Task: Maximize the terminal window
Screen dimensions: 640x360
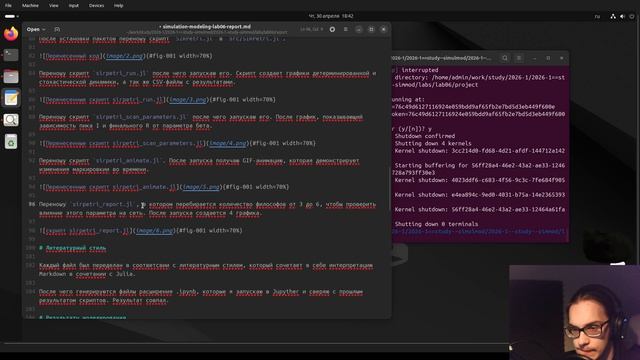Action: coord(548,58)
